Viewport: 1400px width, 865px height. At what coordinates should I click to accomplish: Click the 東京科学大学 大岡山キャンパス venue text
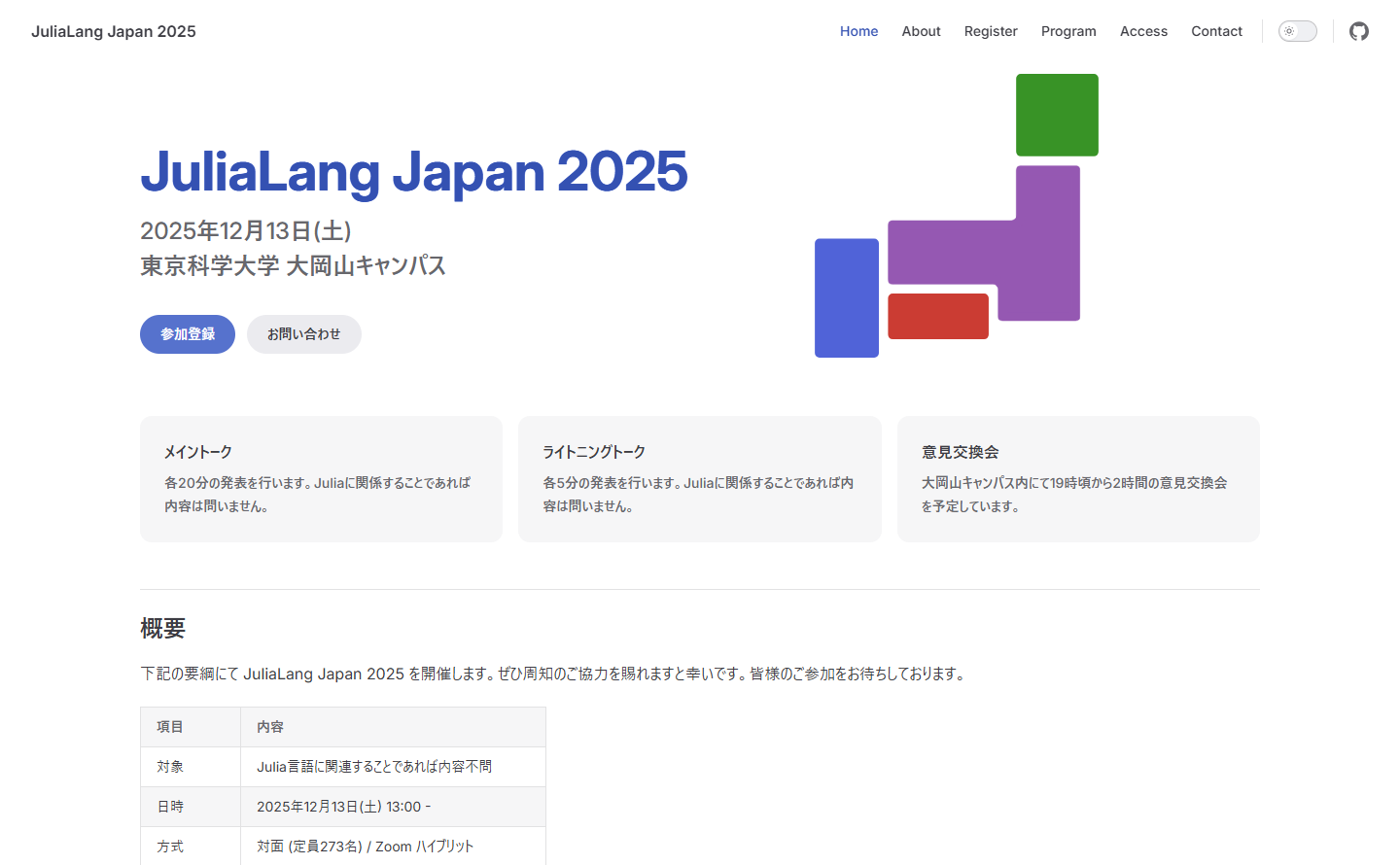(x=293, y=265)
